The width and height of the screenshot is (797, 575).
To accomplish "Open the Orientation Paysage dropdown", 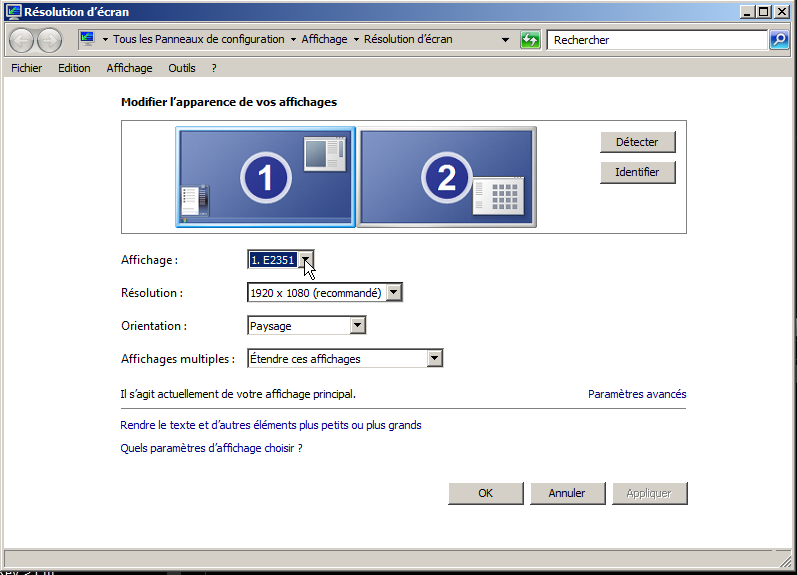I will (357, 326).
